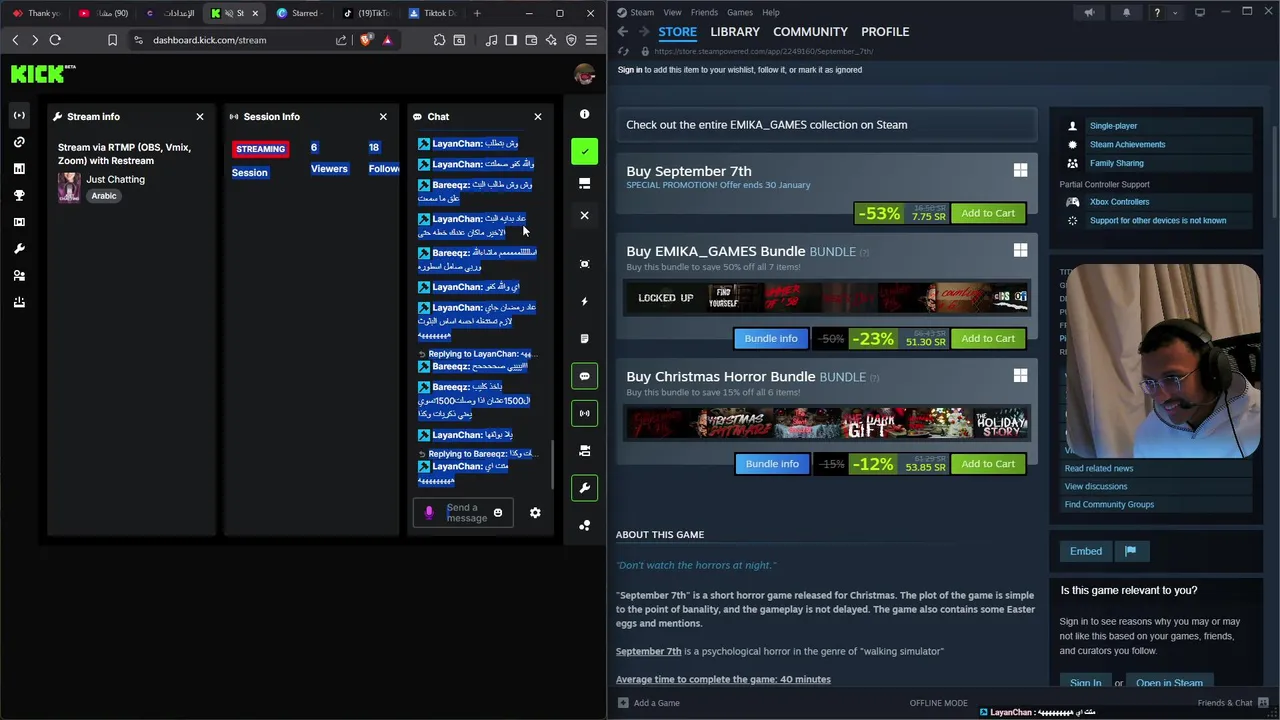Close the Session Info panel
This screenshot has height=720, width=1280.
pyautogui.click(x=383, y=117)
